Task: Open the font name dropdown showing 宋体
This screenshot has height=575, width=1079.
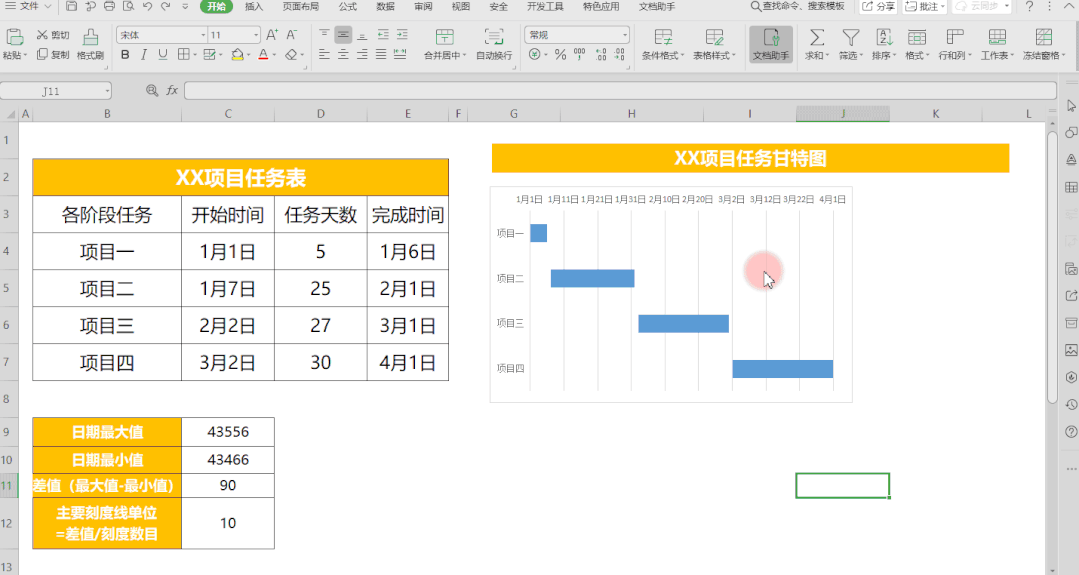Action: [159, 35]
